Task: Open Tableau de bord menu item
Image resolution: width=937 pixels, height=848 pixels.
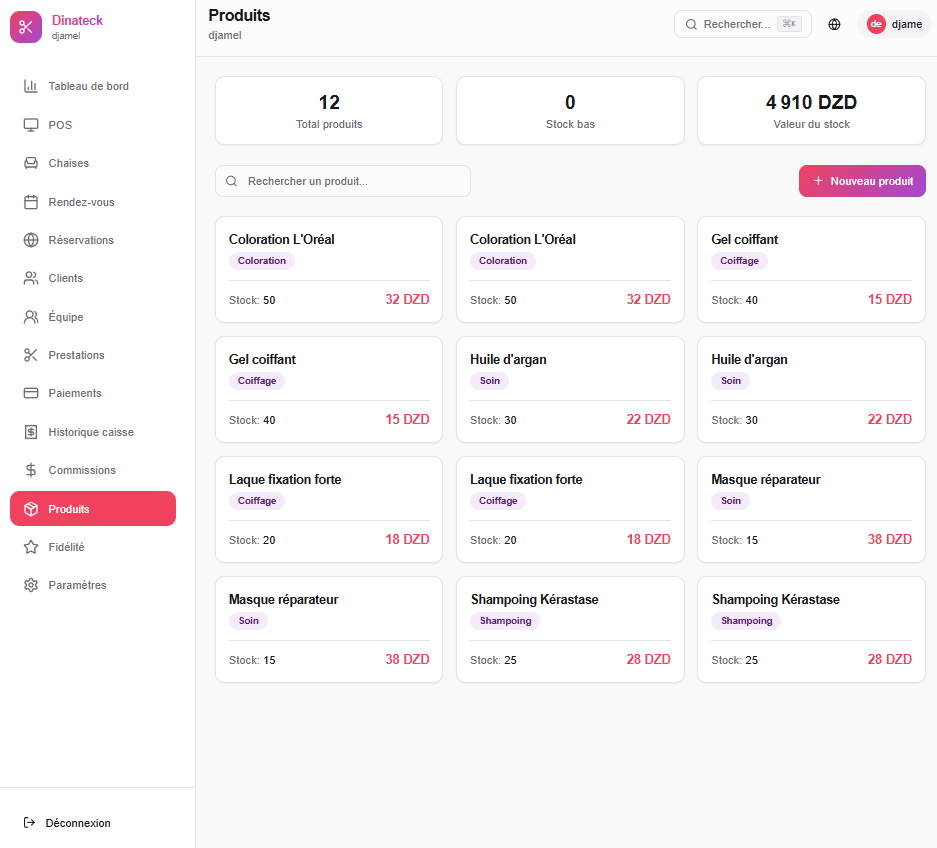Action: coord(93,86)
